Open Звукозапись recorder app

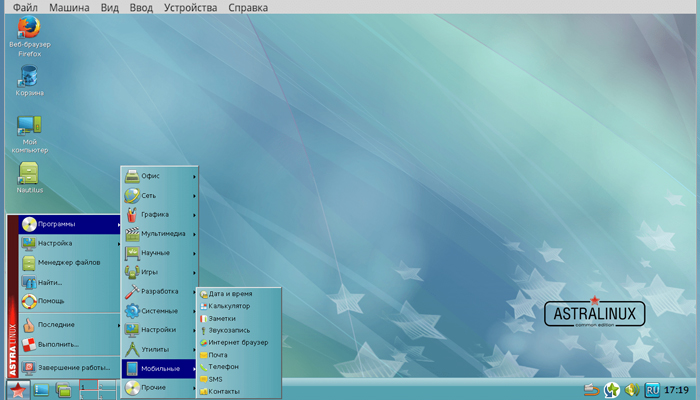point(239,330)
